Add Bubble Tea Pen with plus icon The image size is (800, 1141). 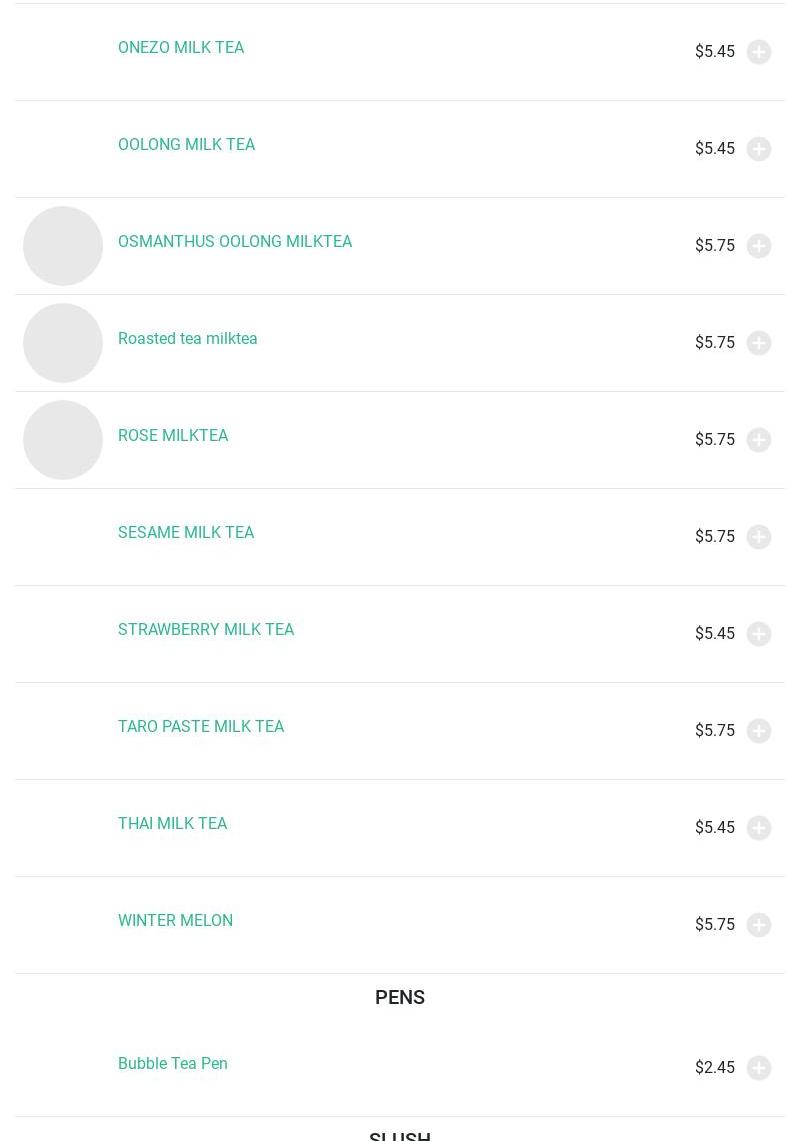coord(758,1068)
